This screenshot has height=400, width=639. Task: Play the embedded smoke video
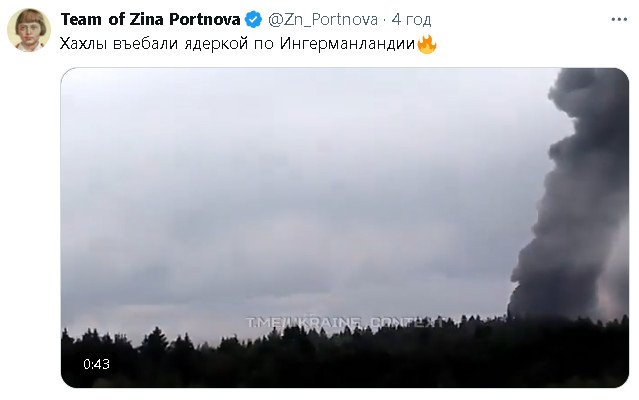point(344,227)
